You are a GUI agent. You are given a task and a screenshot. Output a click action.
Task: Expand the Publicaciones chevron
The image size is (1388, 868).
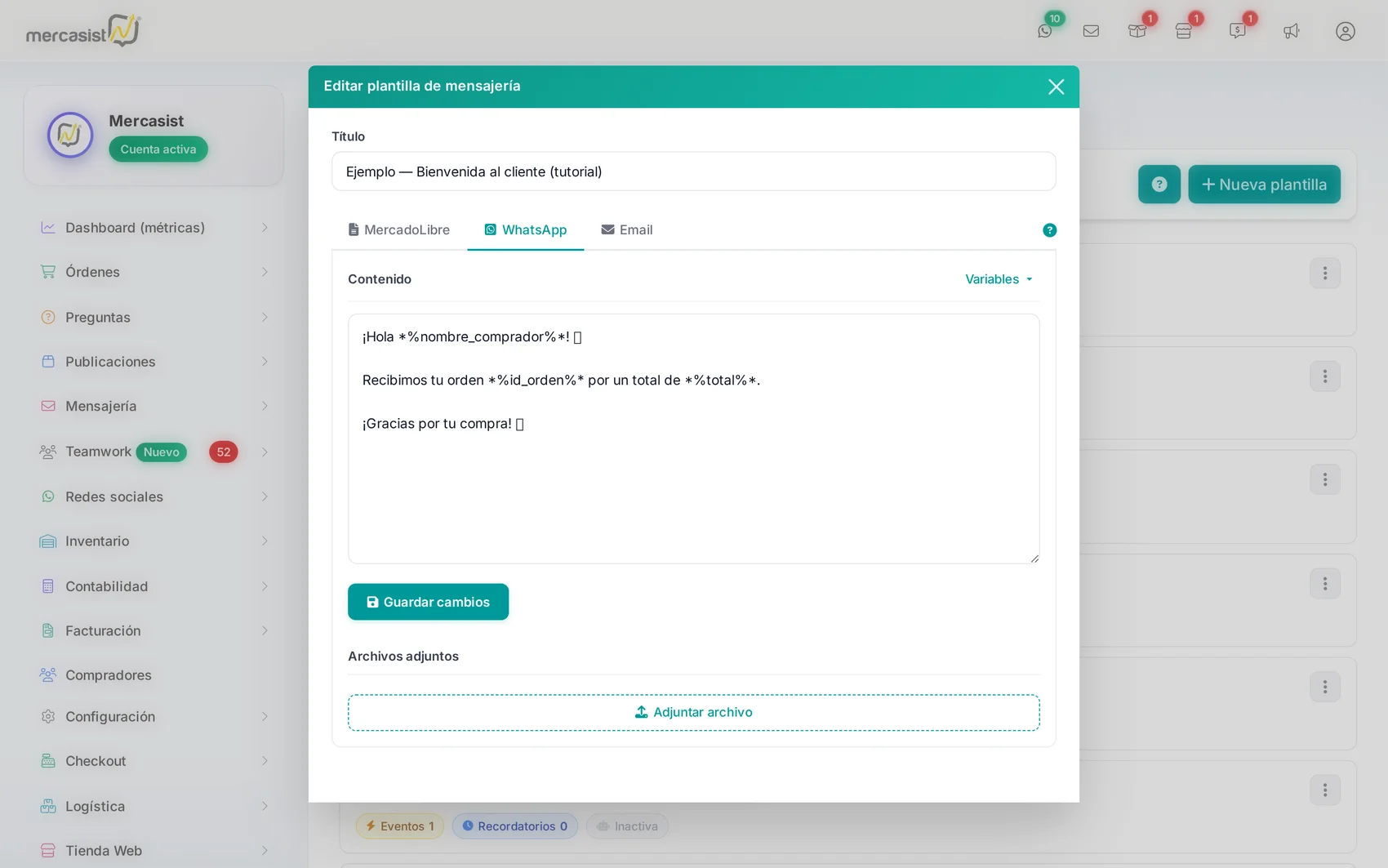[x=265, y=362]
